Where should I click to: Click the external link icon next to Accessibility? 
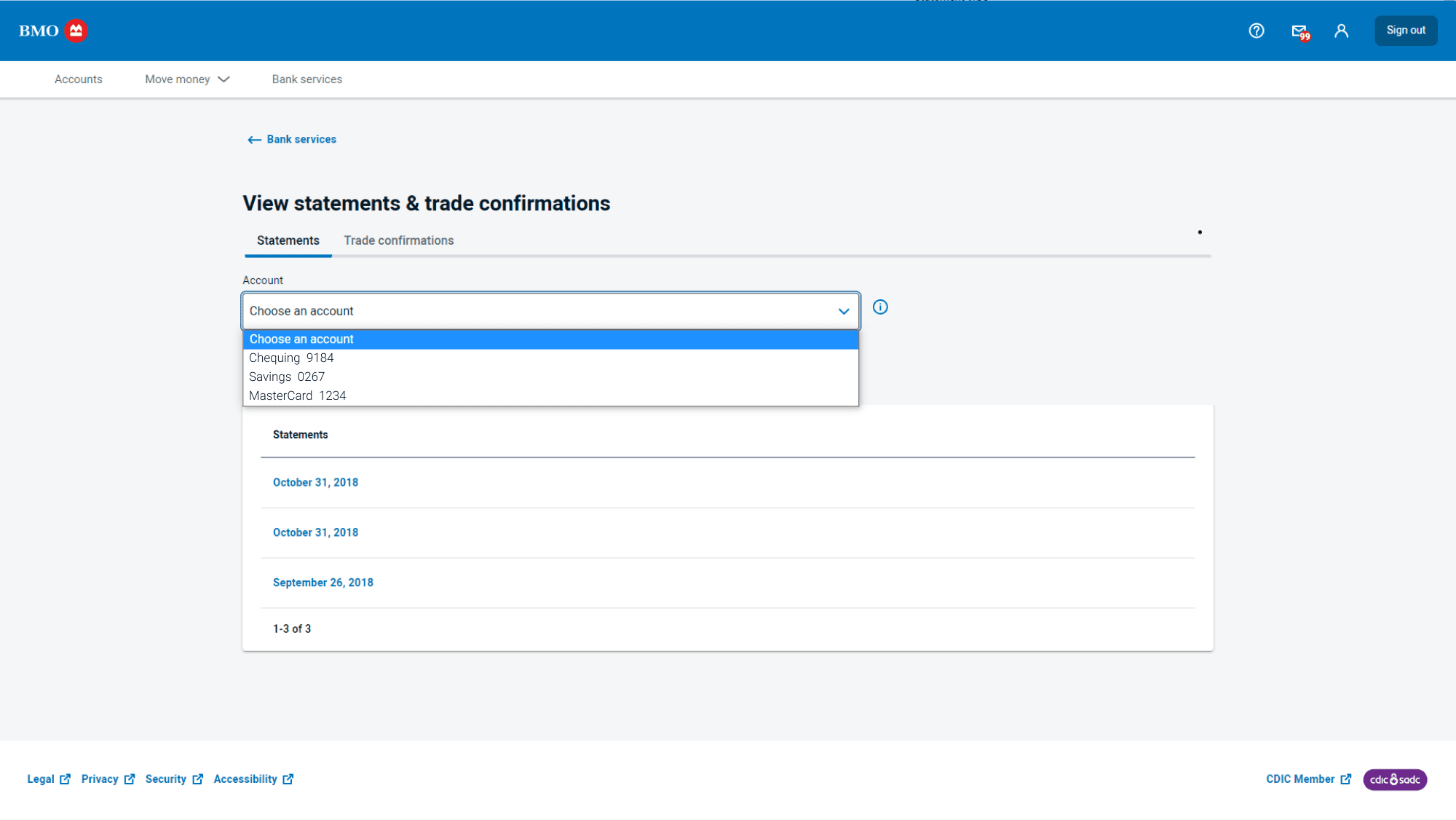(288, 779)
